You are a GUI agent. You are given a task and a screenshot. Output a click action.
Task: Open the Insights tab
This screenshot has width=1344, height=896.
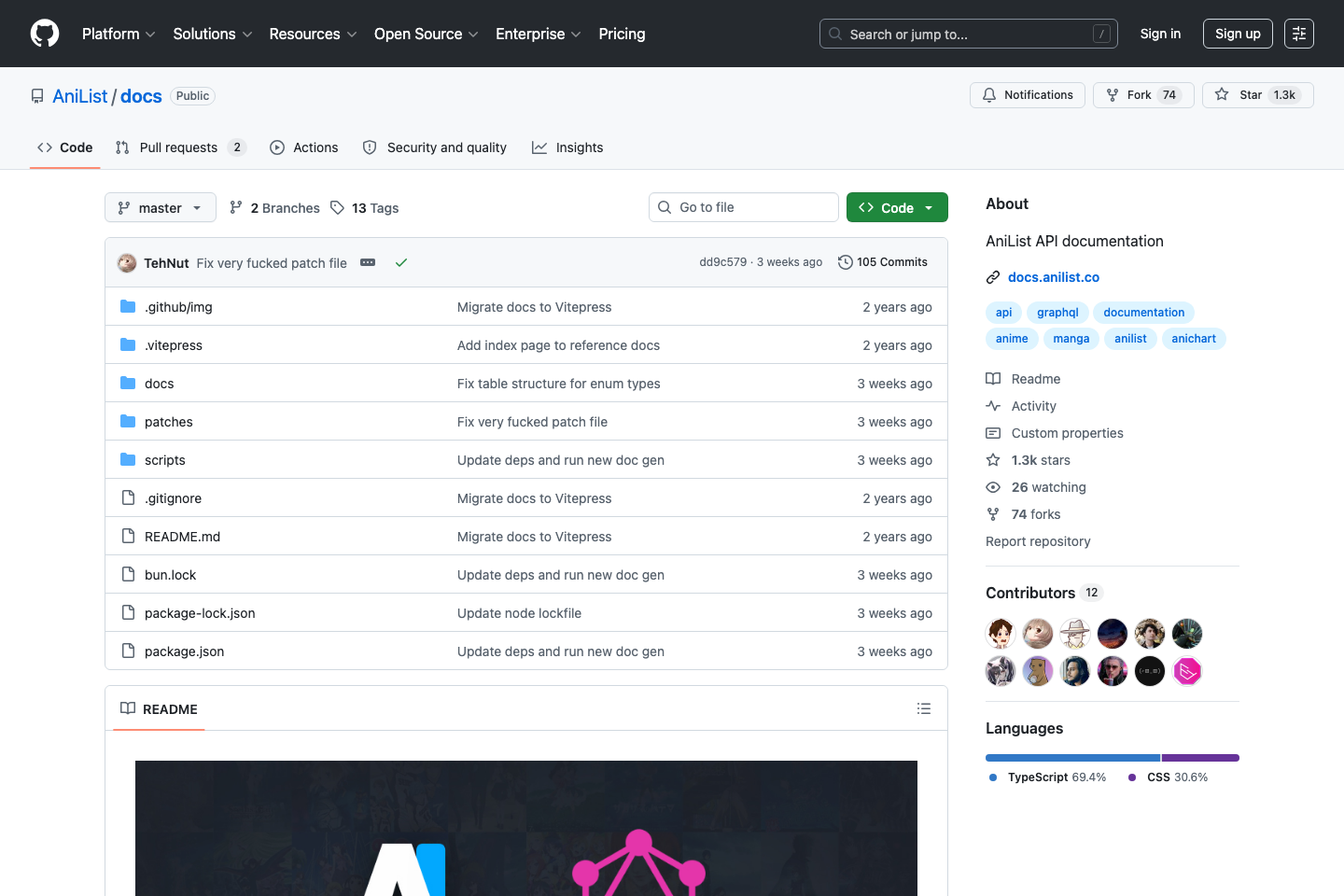click(x=567, y=147)
